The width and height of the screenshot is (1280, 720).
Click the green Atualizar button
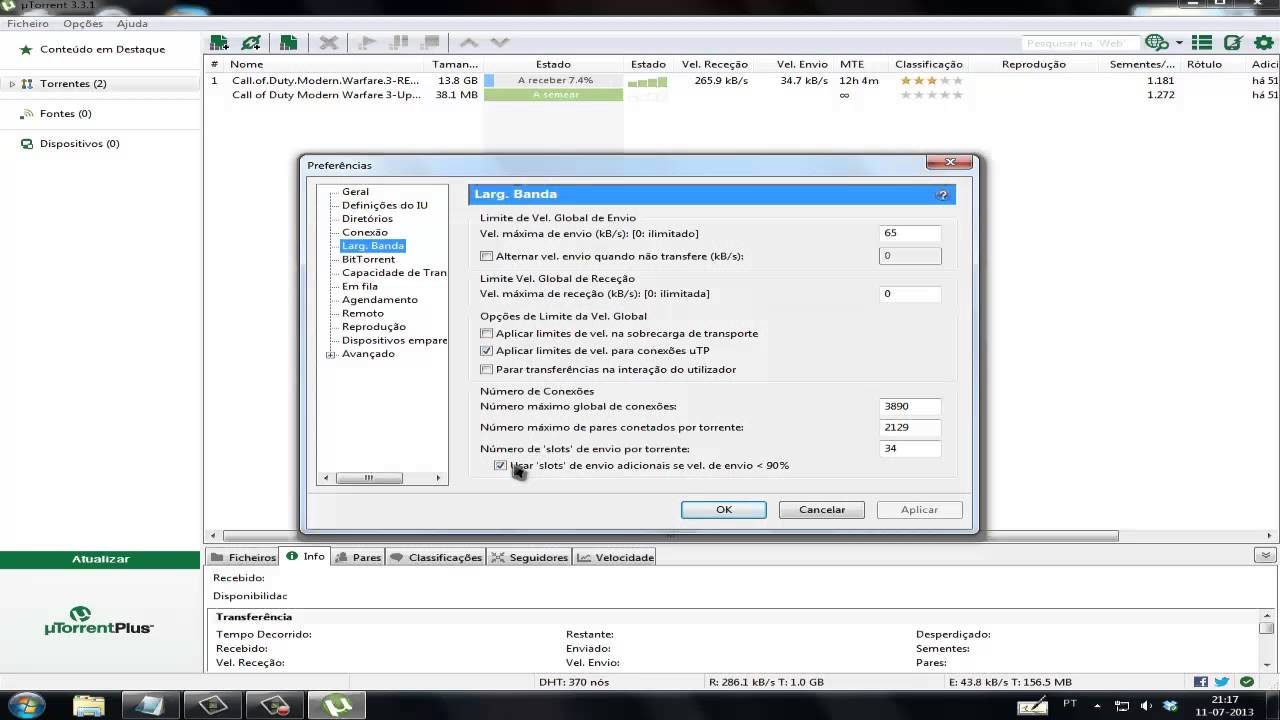(x=100, y=559)
